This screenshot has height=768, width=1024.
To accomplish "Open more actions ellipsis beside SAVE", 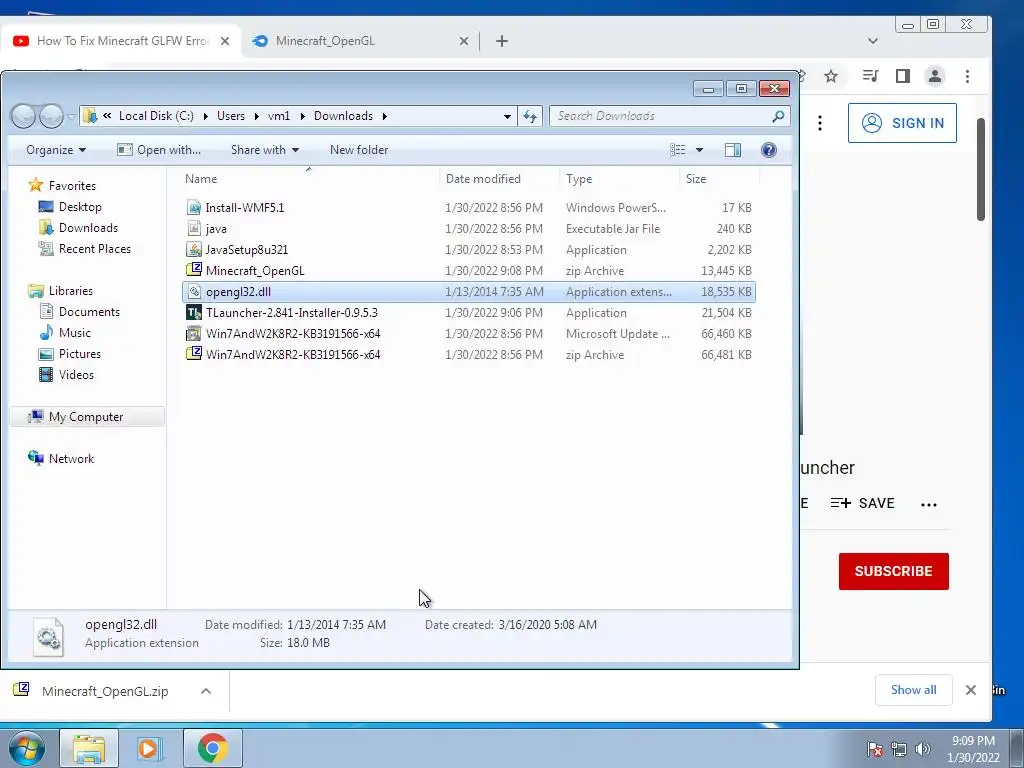I will tap(929, 504).
